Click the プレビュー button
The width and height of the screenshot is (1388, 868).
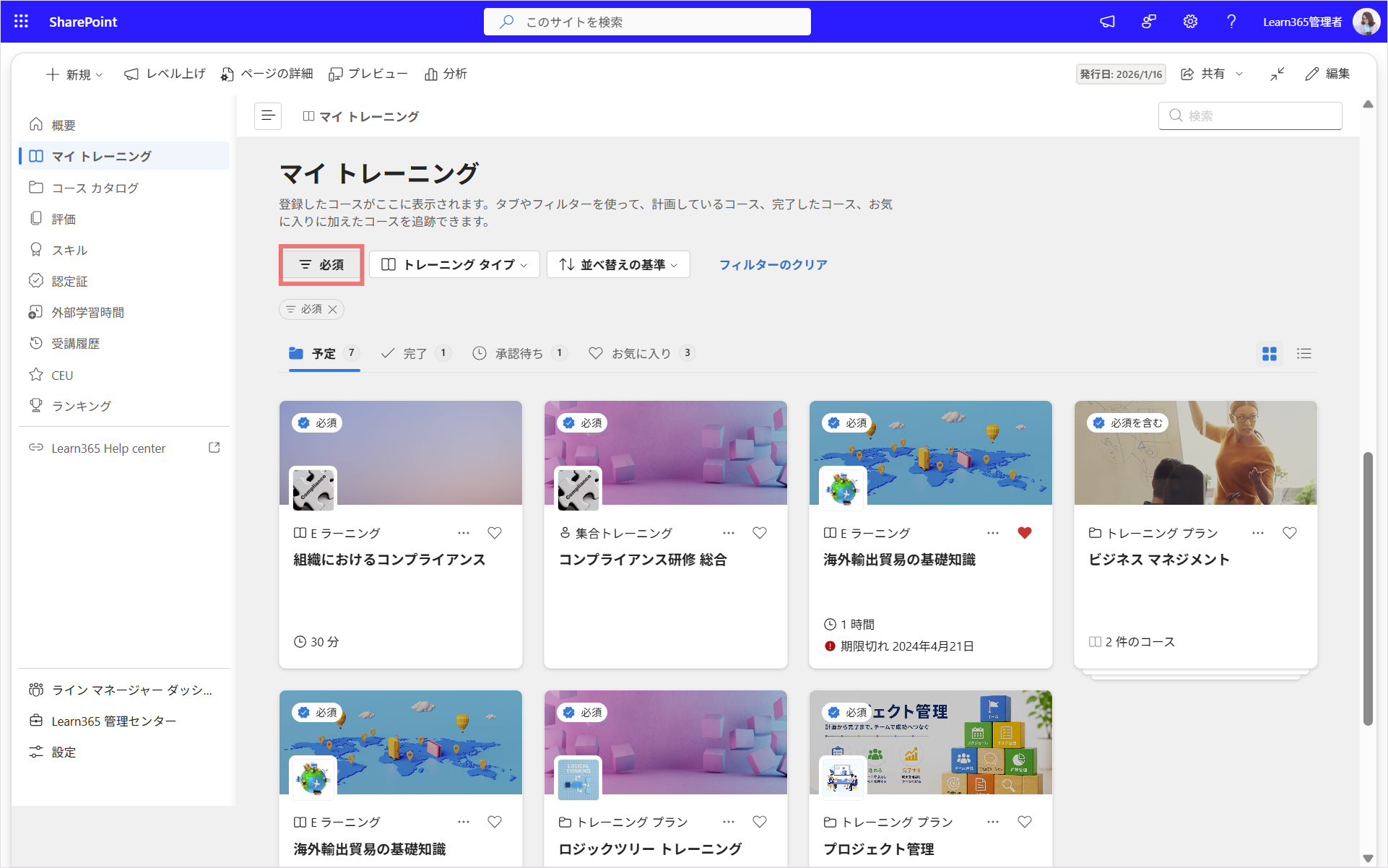tap(368, 74)
